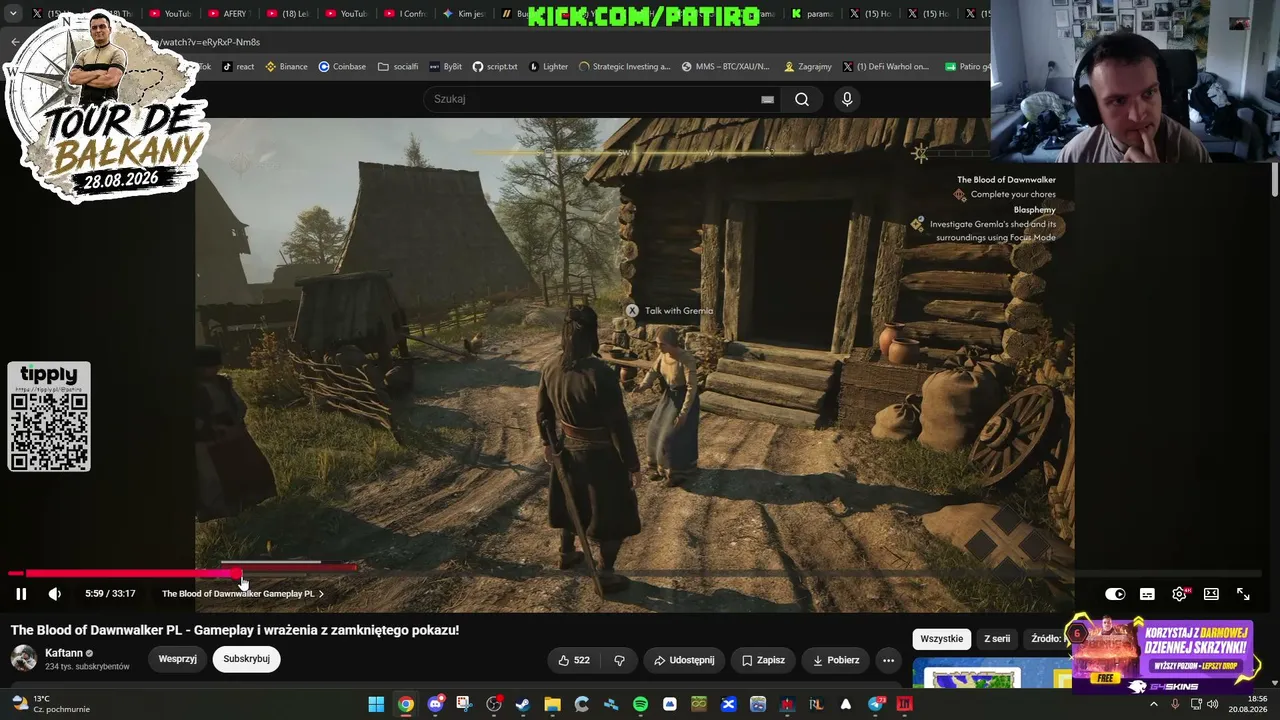Click the 5:59 / 33:17 time display
This screenshot has width=1280, height=720.
coord(110,594)
